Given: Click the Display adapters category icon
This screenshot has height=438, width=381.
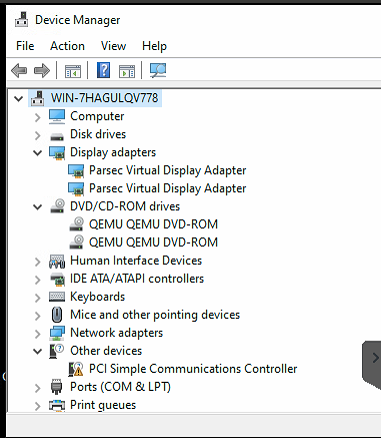Looking at the screenshot, I should [57, 153].
